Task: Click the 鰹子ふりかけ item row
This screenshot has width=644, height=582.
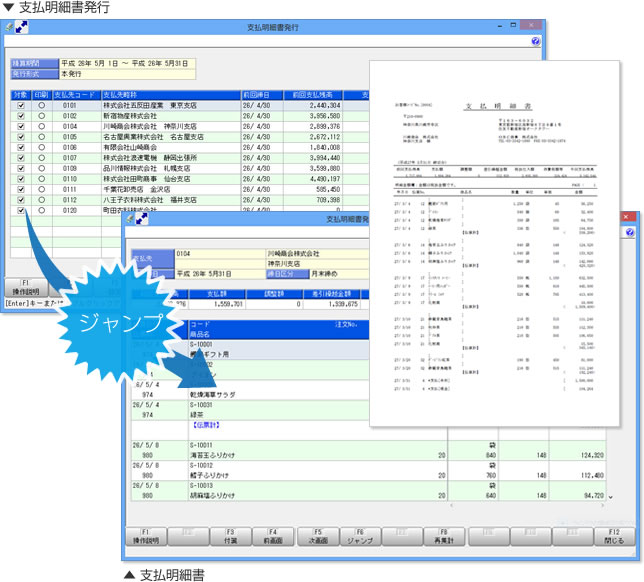Action: coord(368,471)
